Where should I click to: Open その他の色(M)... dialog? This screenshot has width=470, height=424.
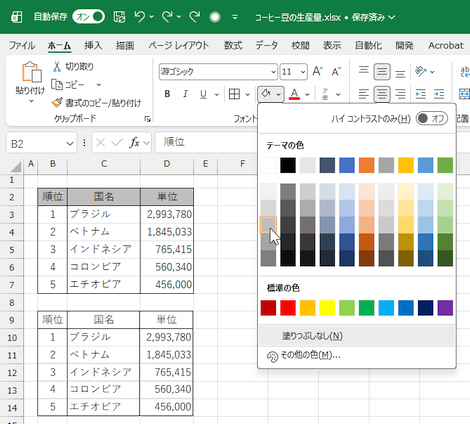tap(357, 355)
